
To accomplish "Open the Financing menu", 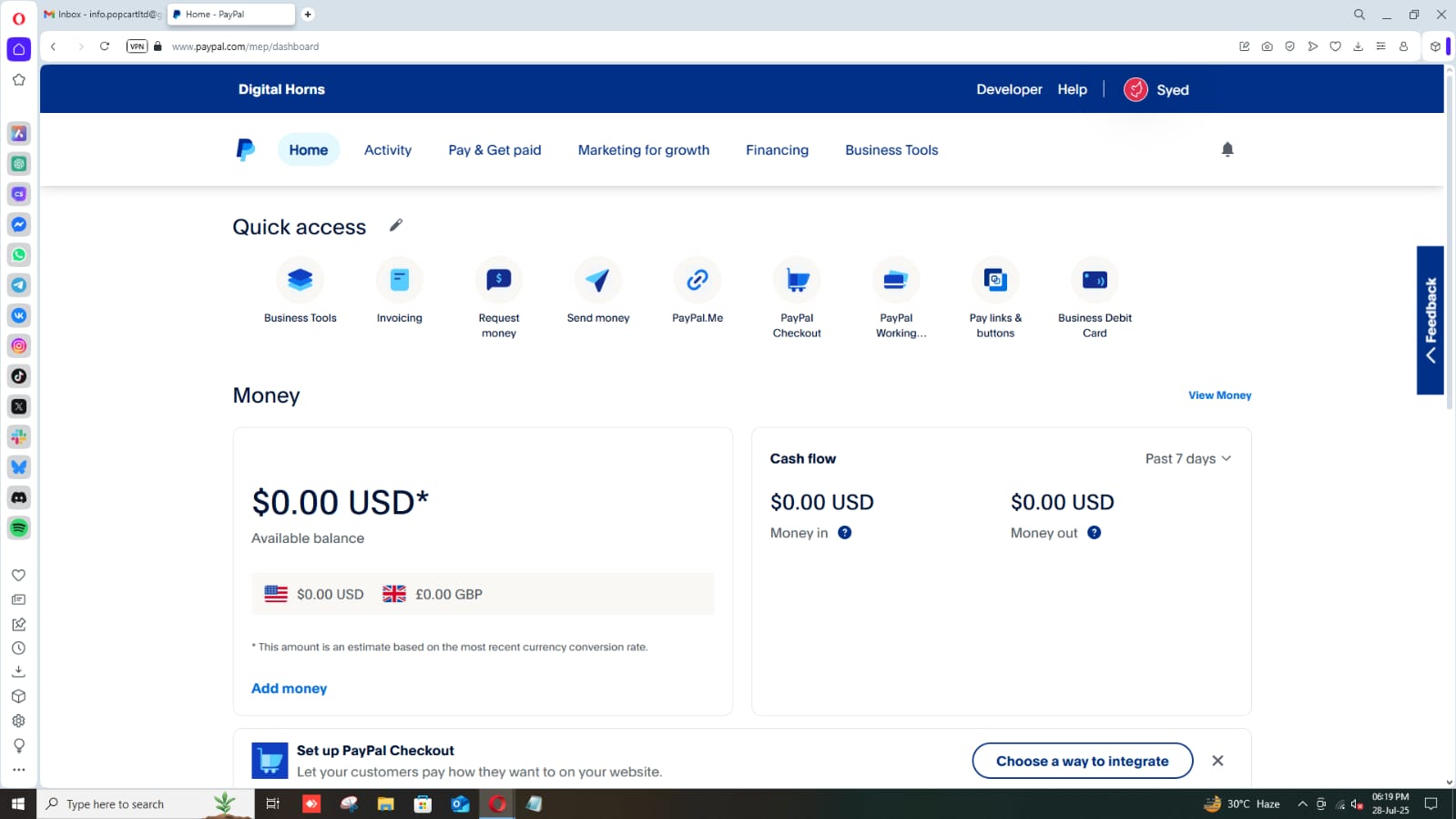I will click(777, 150).
